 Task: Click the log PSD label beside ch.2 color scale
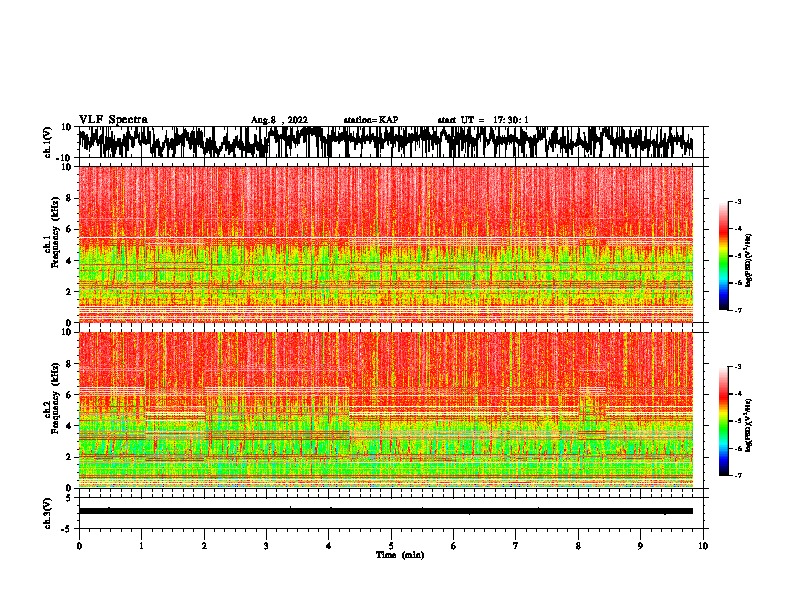click(x=749, y=425)
